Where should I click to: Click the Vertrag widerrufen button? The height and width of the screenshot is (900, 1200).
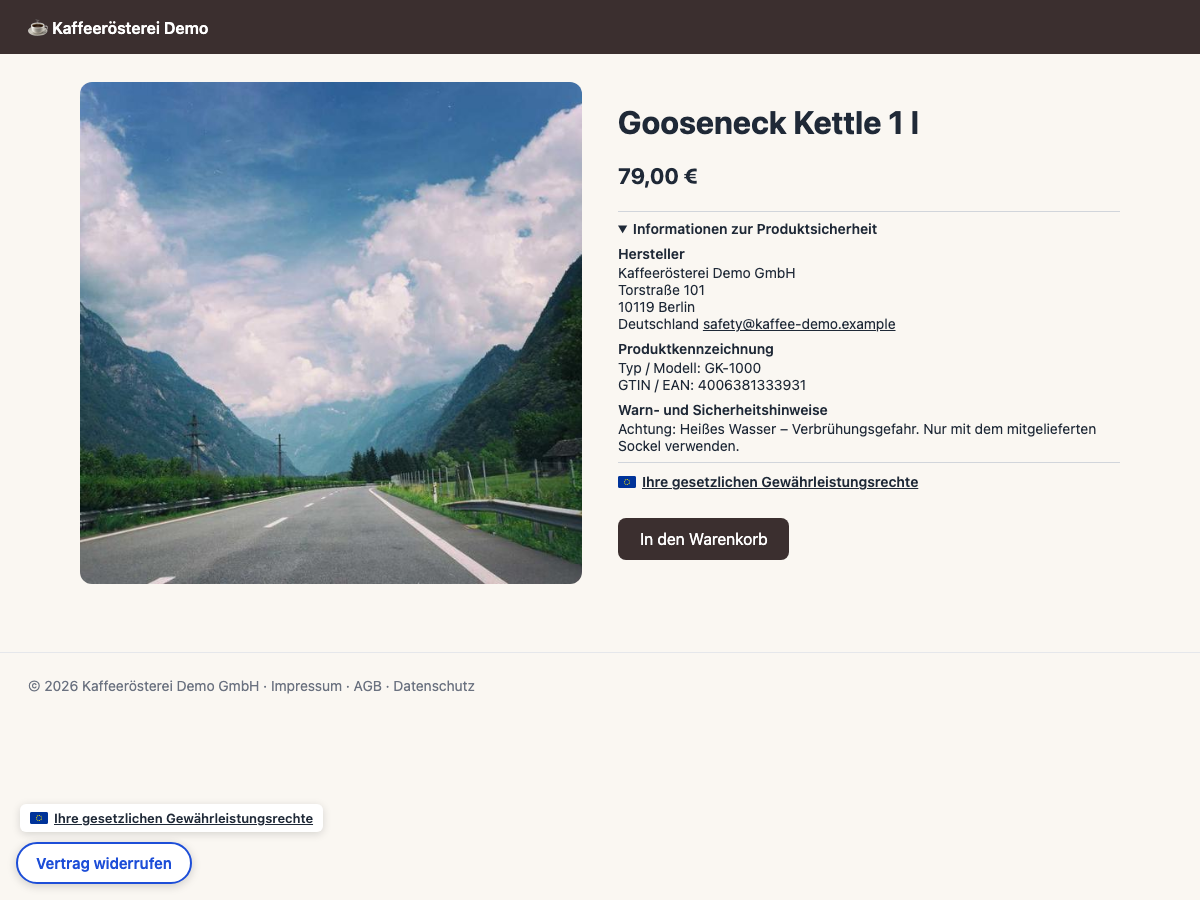point(104,863)
